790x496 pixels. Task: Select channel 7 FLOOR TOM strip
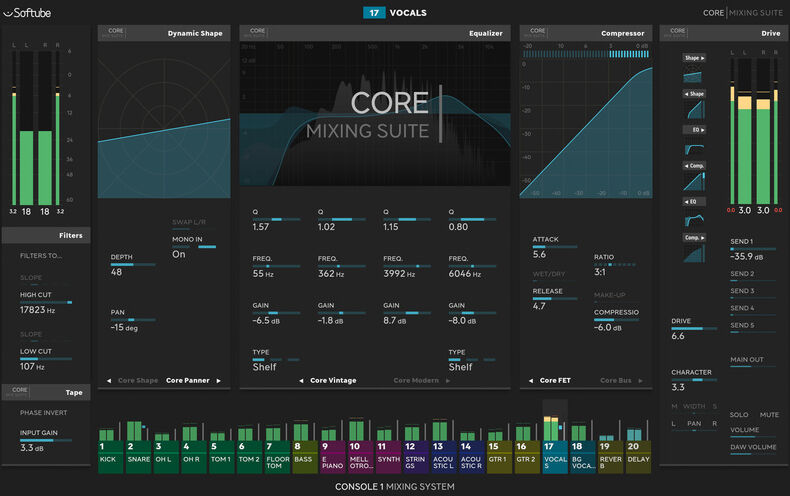277,457
